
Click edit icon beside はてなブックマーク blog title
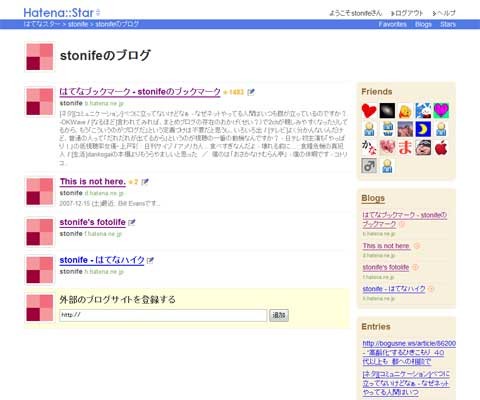point(251,92)
